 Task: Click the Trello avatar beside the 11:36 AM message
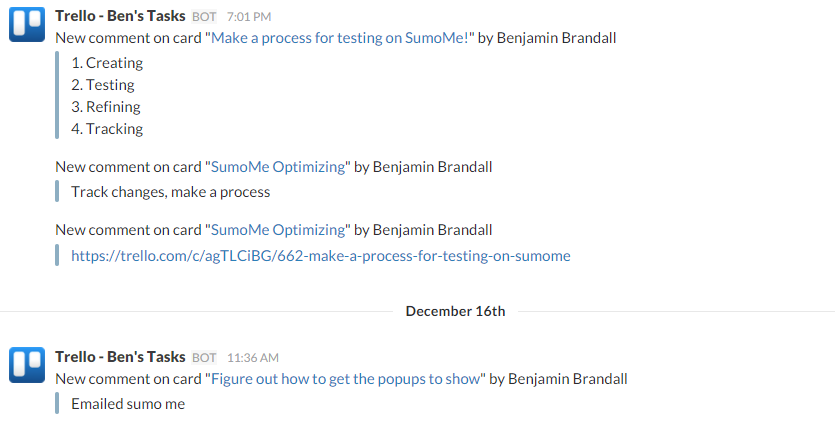coord(27,365)
